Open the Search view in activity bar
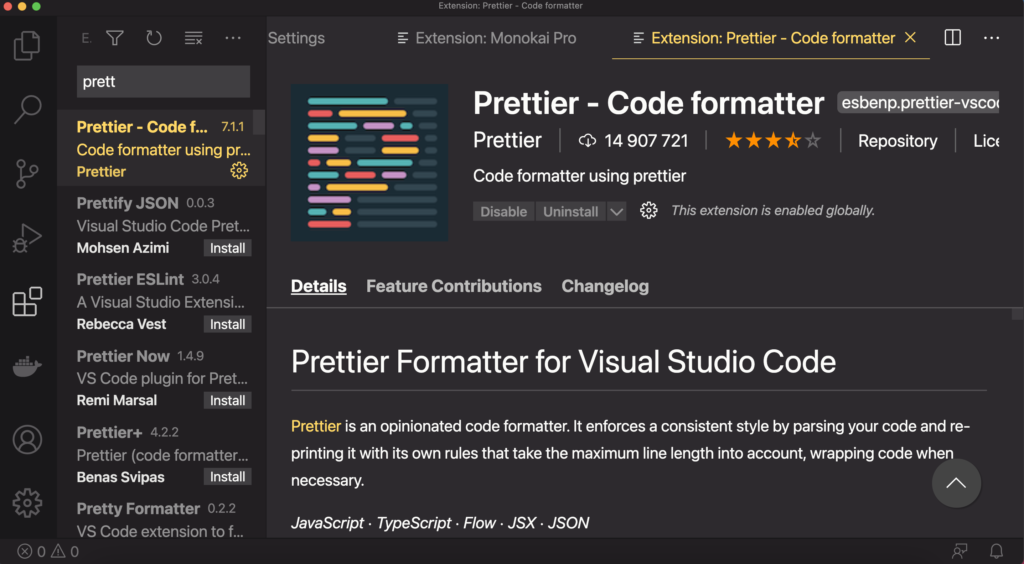Screen dimensions: 1024x564 click(x=27, y=110)
